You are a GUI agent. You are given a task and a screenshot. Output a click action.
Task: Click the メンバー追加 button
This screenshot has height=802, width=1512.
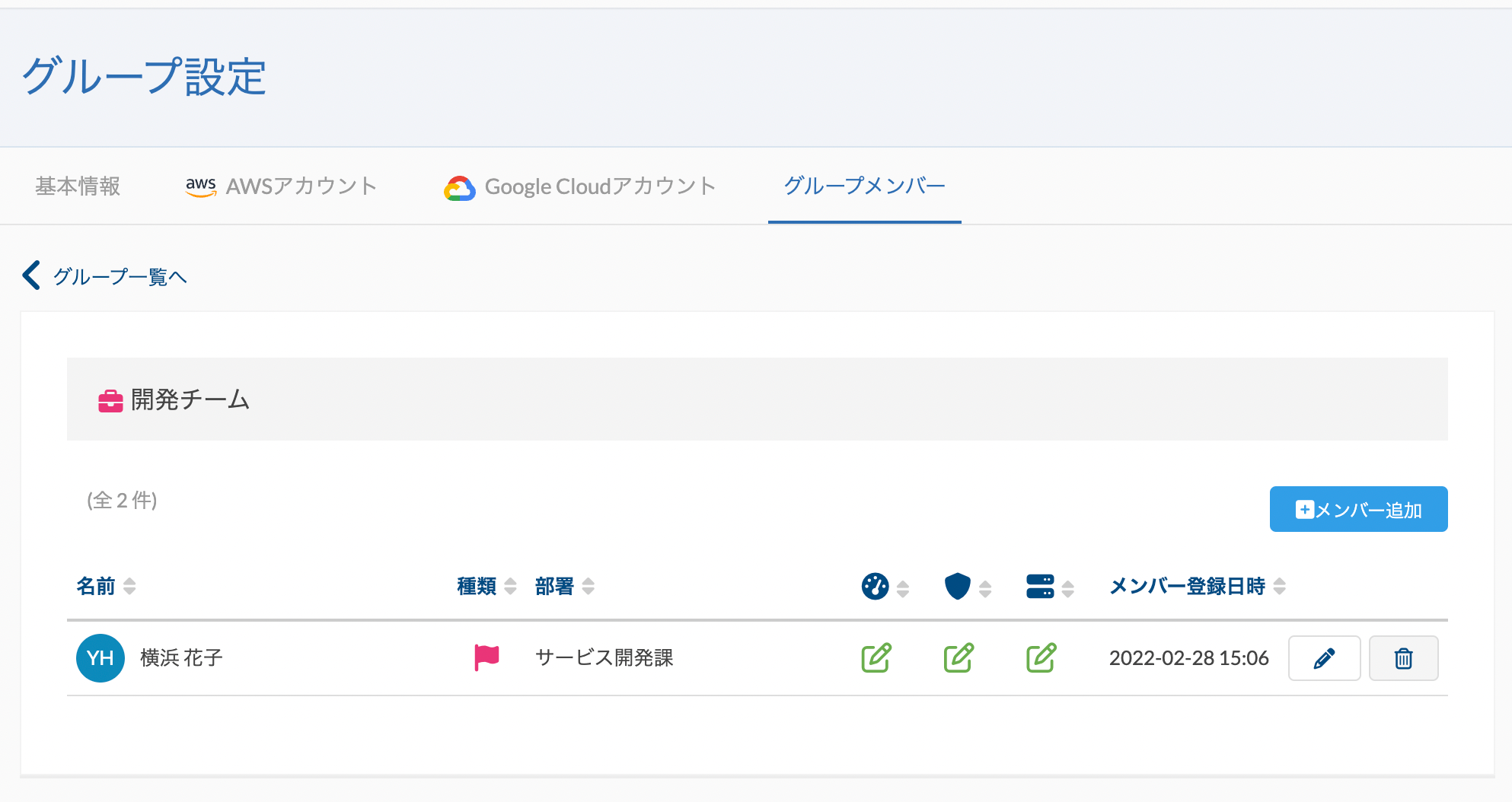click(1358, 509)
